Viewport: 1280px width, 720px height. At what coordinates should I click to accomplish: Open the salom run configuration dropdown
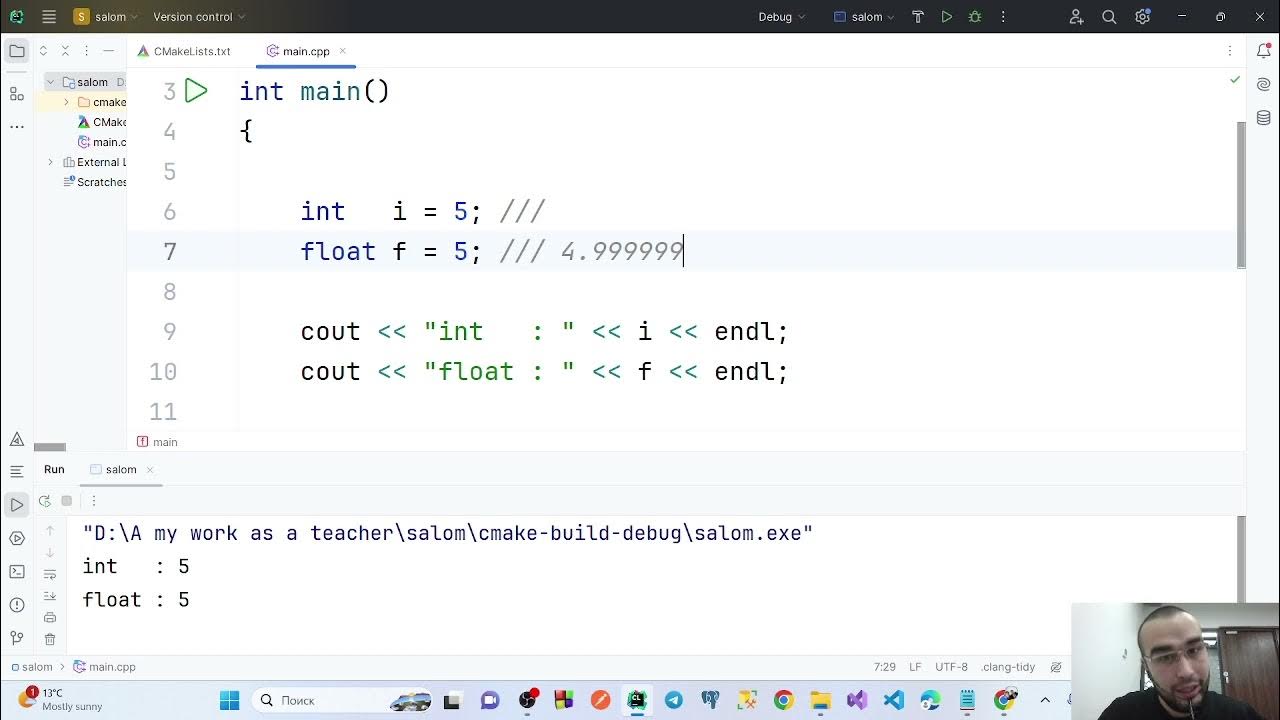point(865,17)
